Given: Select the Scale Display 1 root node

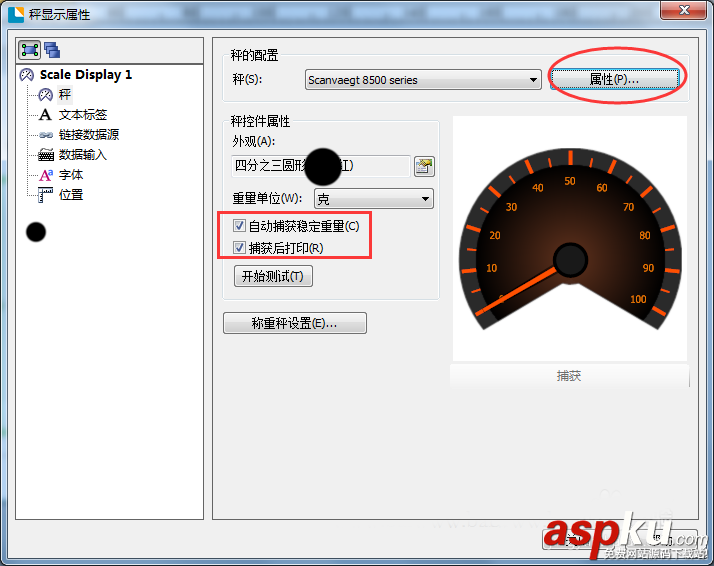Looking at the screenshot, I should pos(86,75).
